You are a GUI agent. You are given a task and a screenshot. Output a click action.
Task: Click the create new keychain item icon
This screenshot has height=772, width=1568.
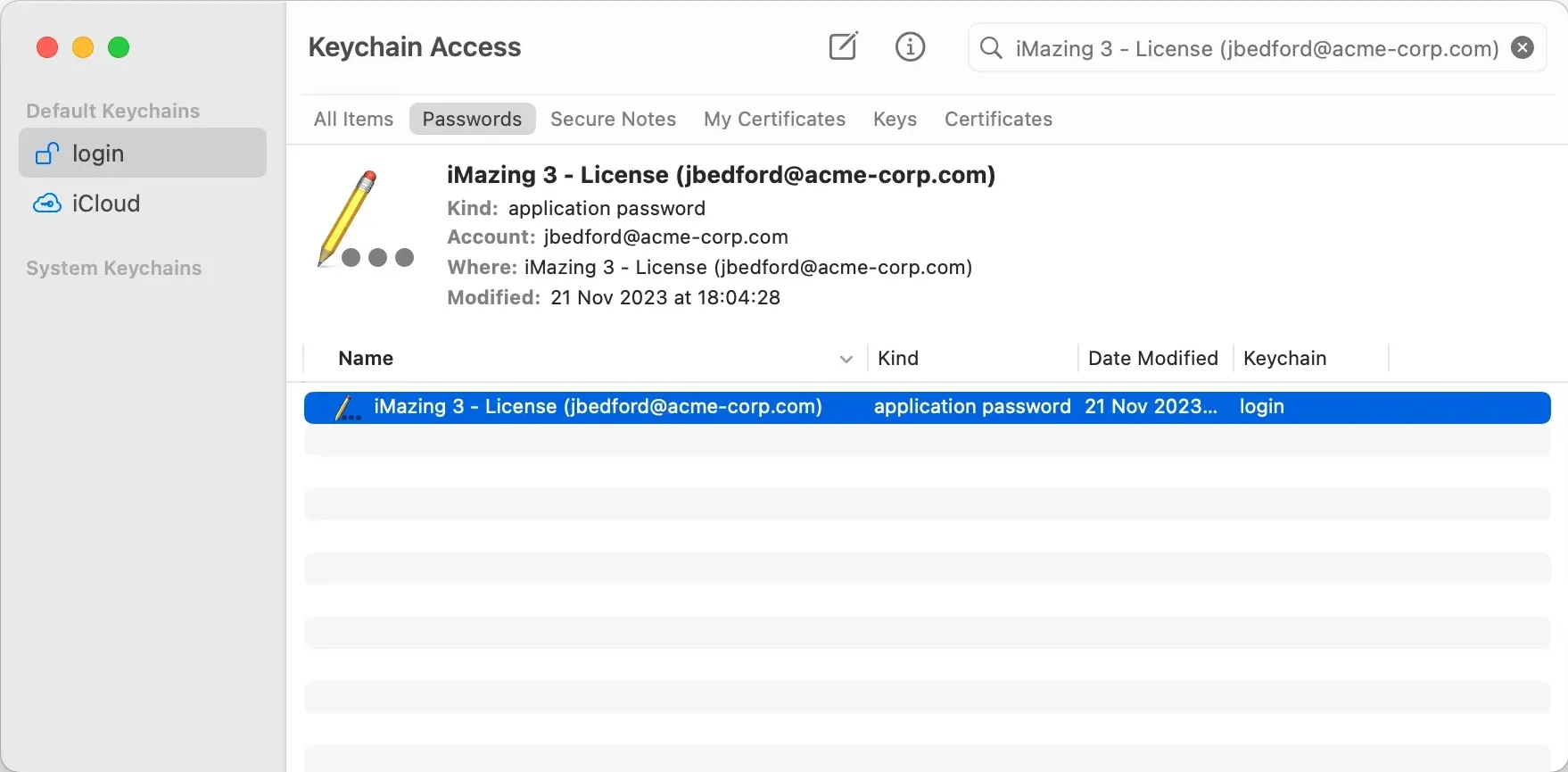[843, 46]
